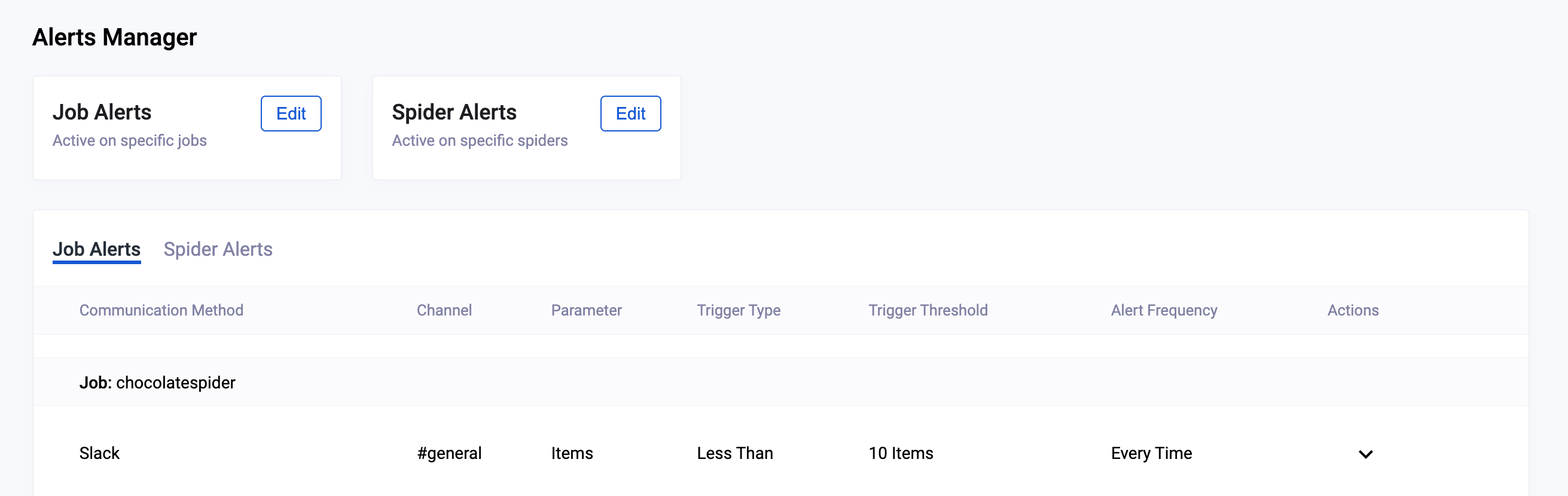This screenshot has height=496, width=1568.
Task: Click the Trigger Threshold column header
Action: (x=928, y=310)
